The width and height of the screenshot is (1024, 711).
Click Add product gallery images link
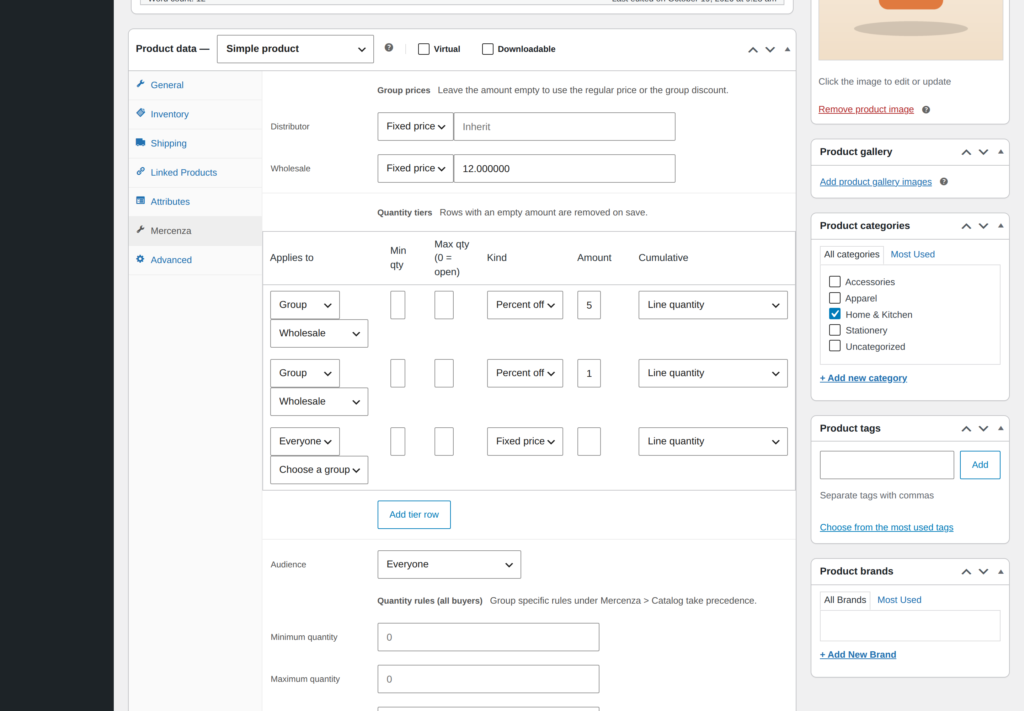876,182
